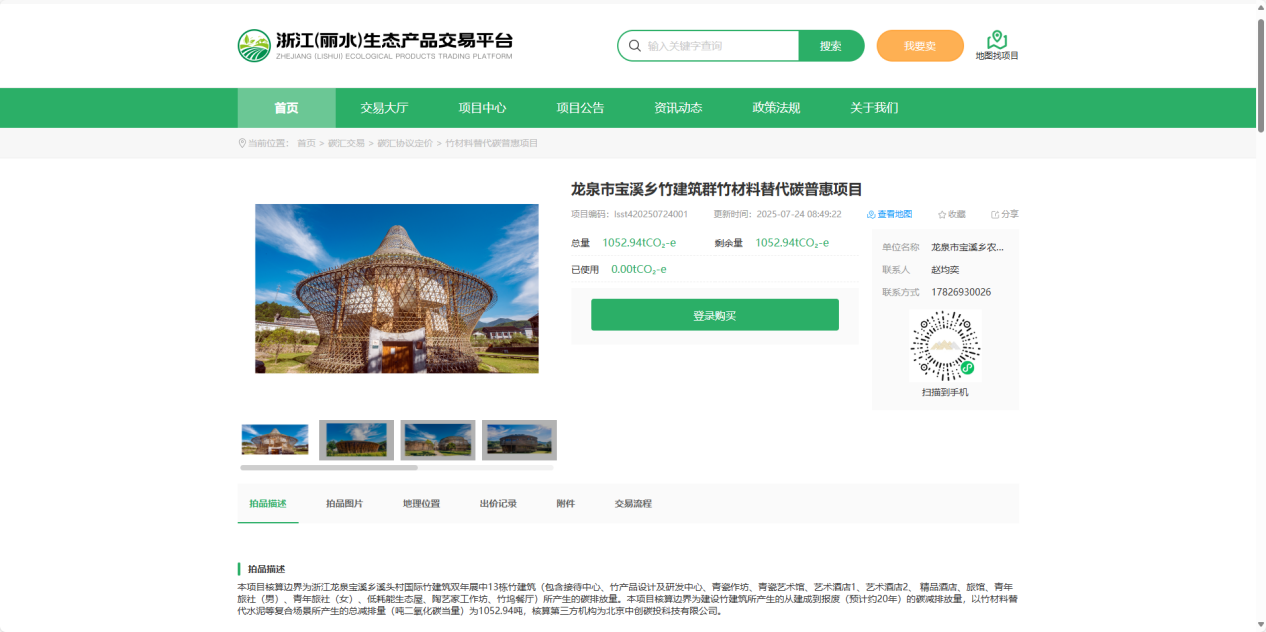
Task: Switch to the 拍品图片 tab
Action: 344,504
